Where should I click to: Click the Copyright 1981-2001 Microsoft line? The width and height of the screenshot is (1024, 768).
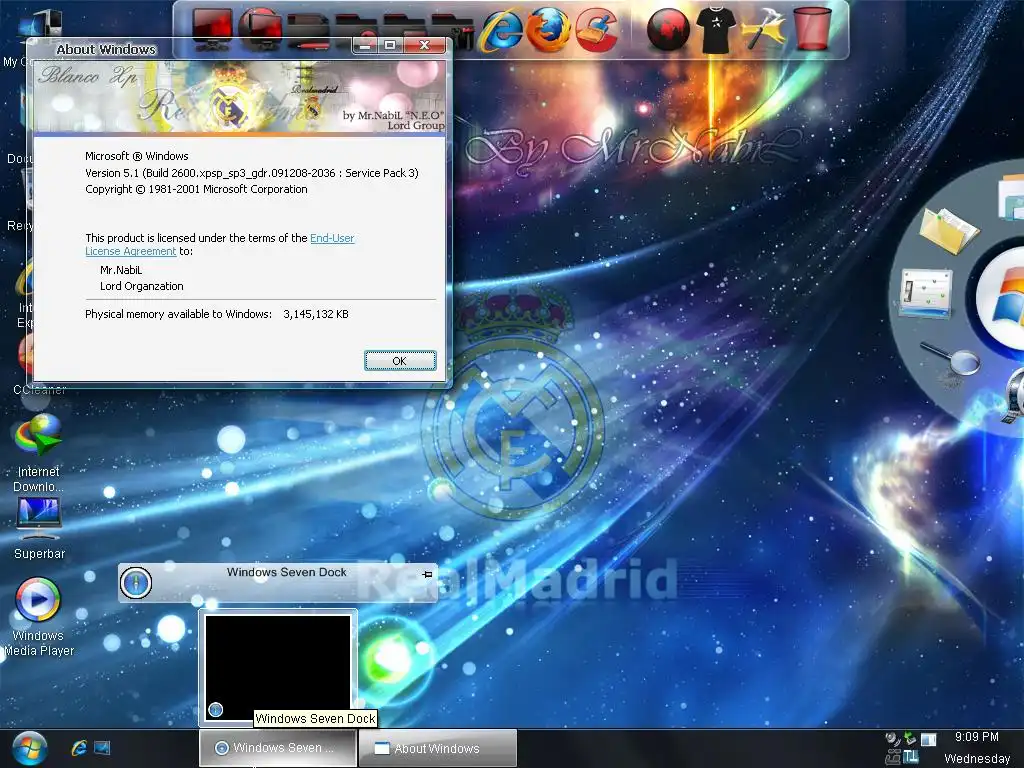click(x=196, y=189)
